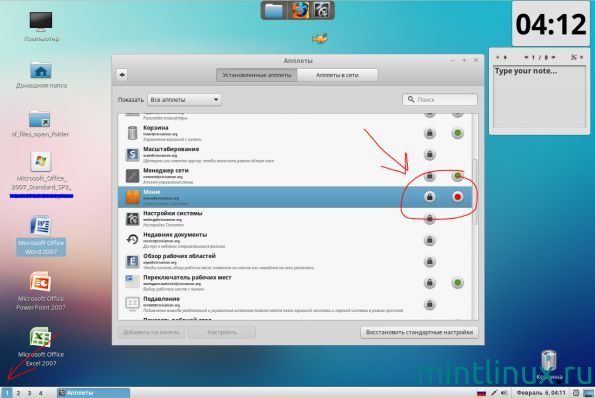Toggle the green indicator for Менеджер сети

(457, 176)
